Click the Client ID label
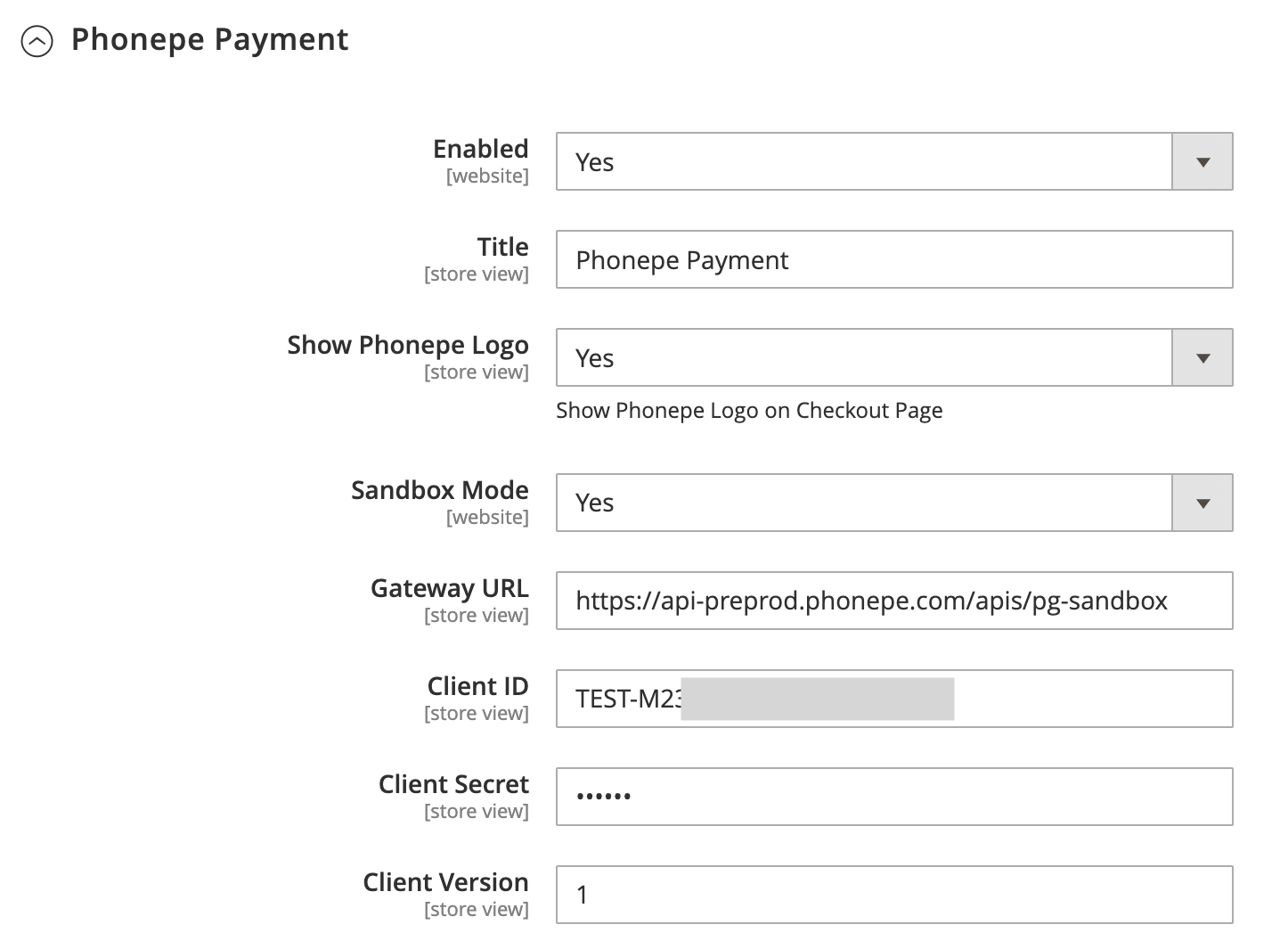This screenshot has height=941, width=1288. (478, 686)
